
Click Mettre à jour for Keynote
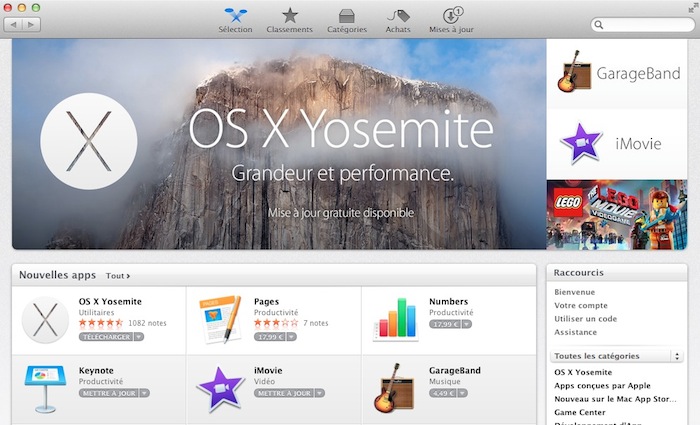point(109,393)
